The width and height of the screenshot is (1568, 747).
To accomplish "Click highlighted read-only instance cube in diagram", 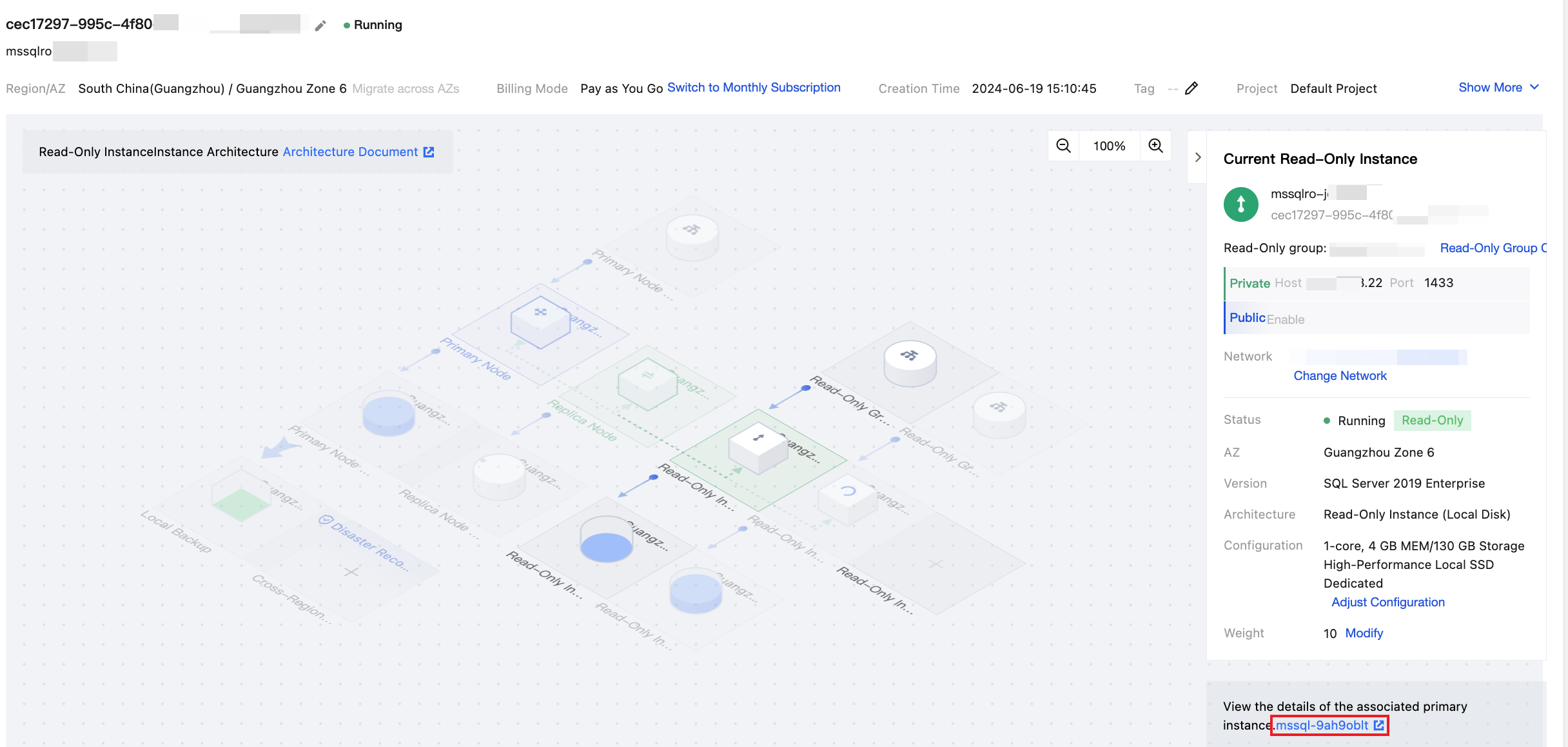I will [758, 446].
